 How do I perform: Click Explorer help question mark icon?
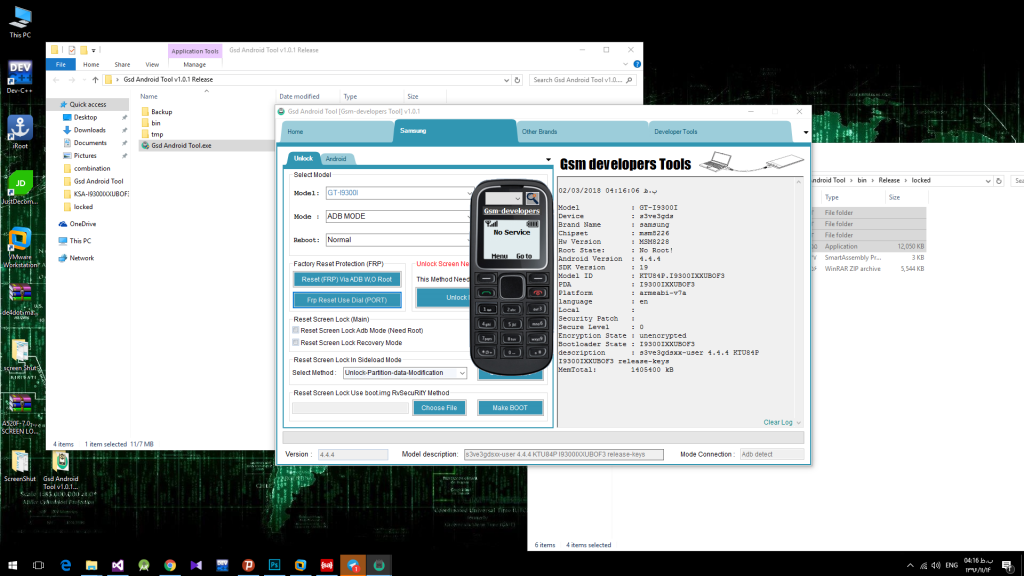coord(637,64)
